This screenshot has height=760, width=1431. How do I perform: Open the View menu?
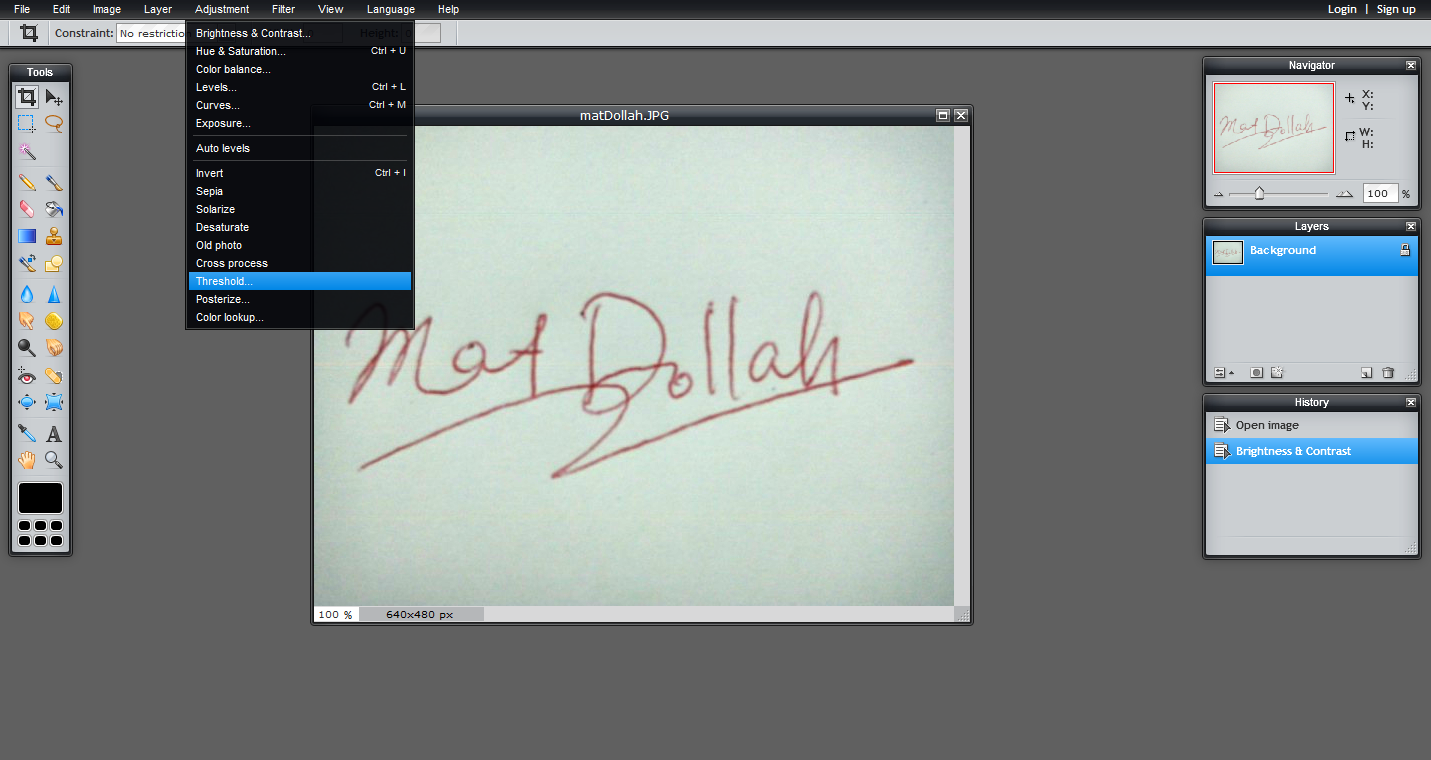point(331,9)
